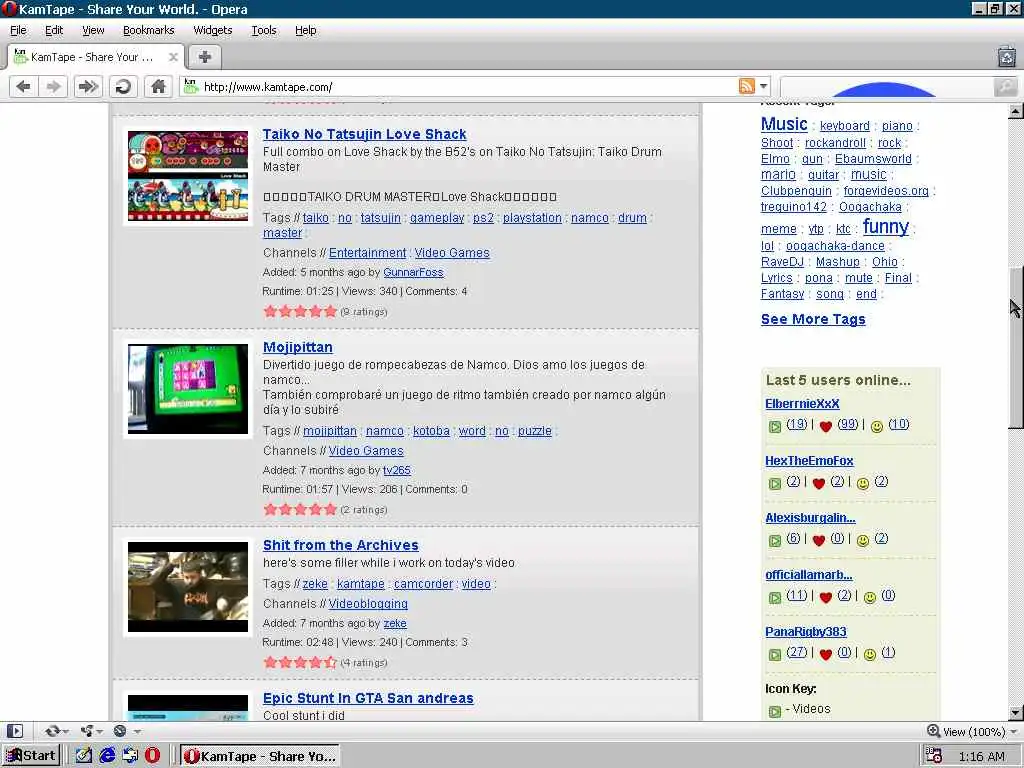Go to the Home page button
This screenshot has height=768, width=1024.
tap(158, 86)
